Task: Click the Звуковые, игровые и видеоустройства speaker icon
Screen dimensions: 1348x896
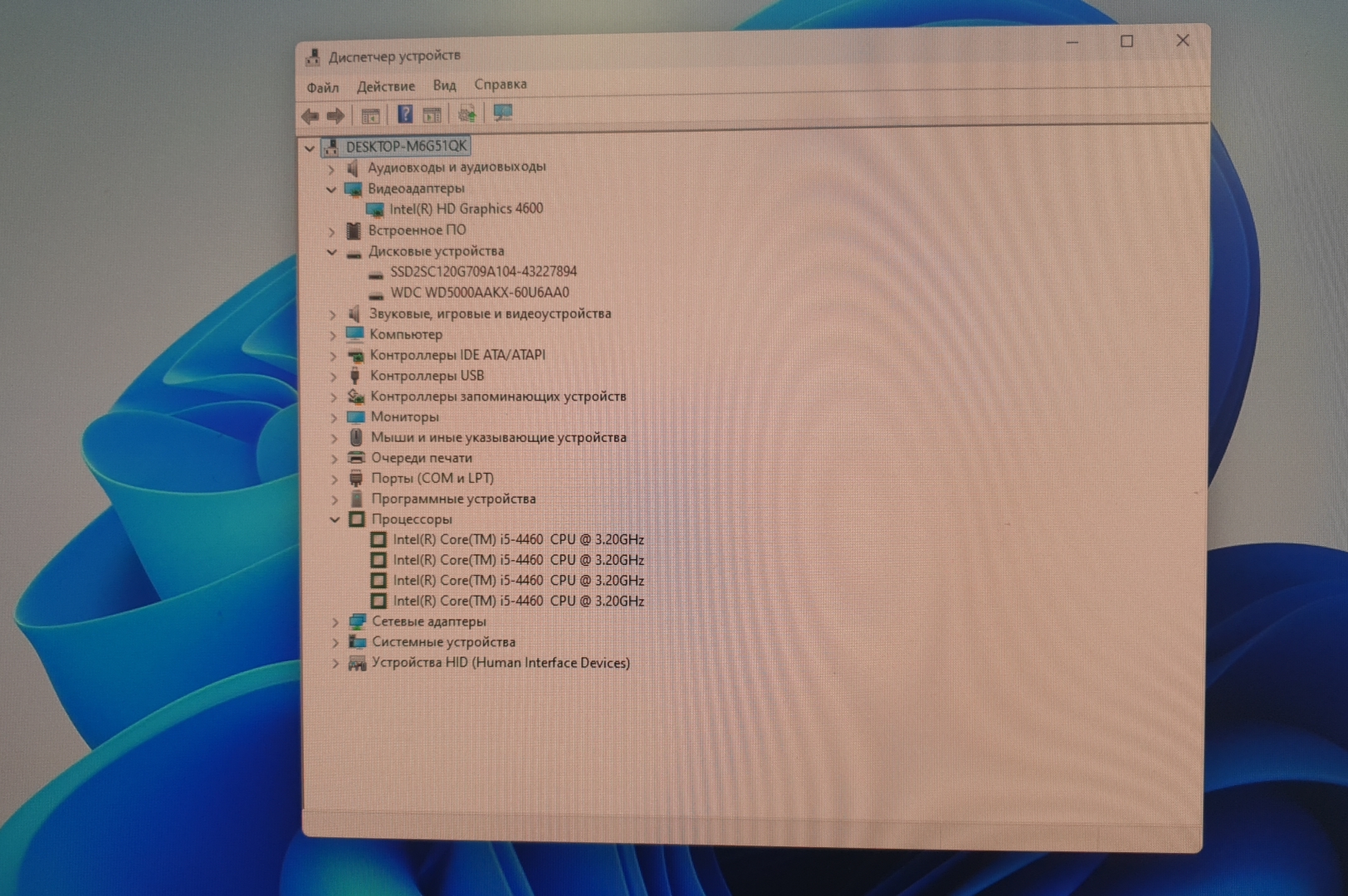Action: pos(354,314)
